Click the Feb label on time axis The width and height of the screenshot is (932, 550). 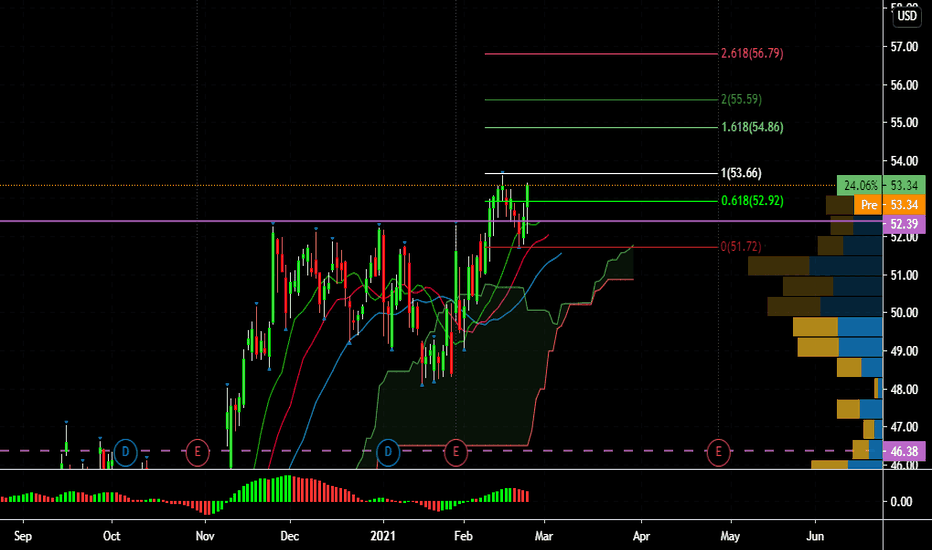[x=463, y=536]
